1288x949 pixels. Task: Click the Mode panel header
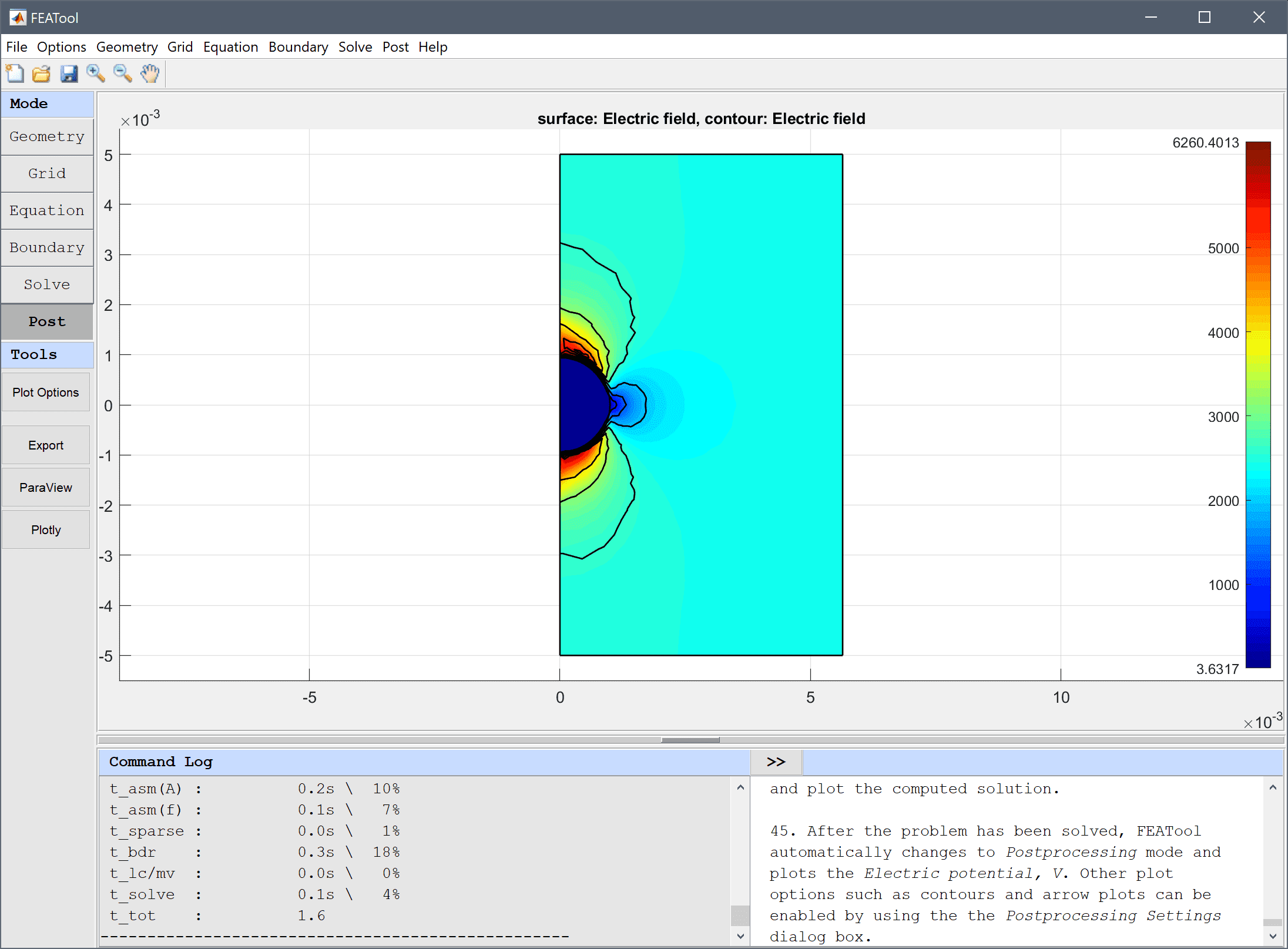click(x=47, y=103)
